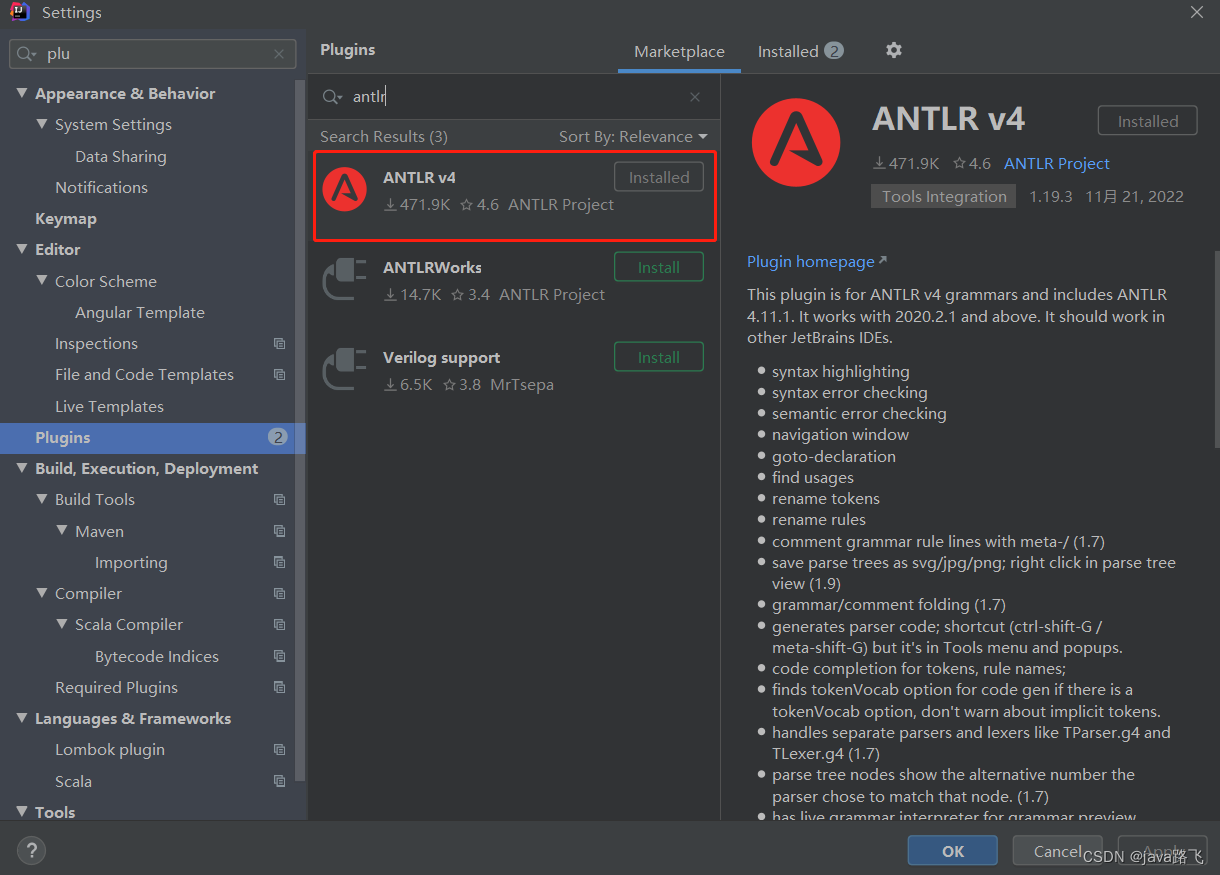Click the 'Search Results (3)' label

point(384,137)
